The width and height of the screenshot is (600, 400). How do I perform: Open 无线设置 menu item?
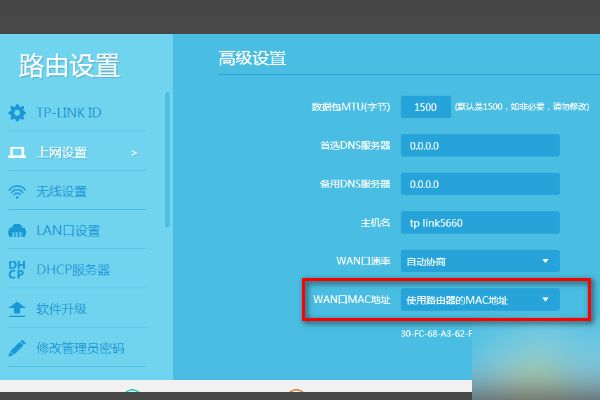61,191
